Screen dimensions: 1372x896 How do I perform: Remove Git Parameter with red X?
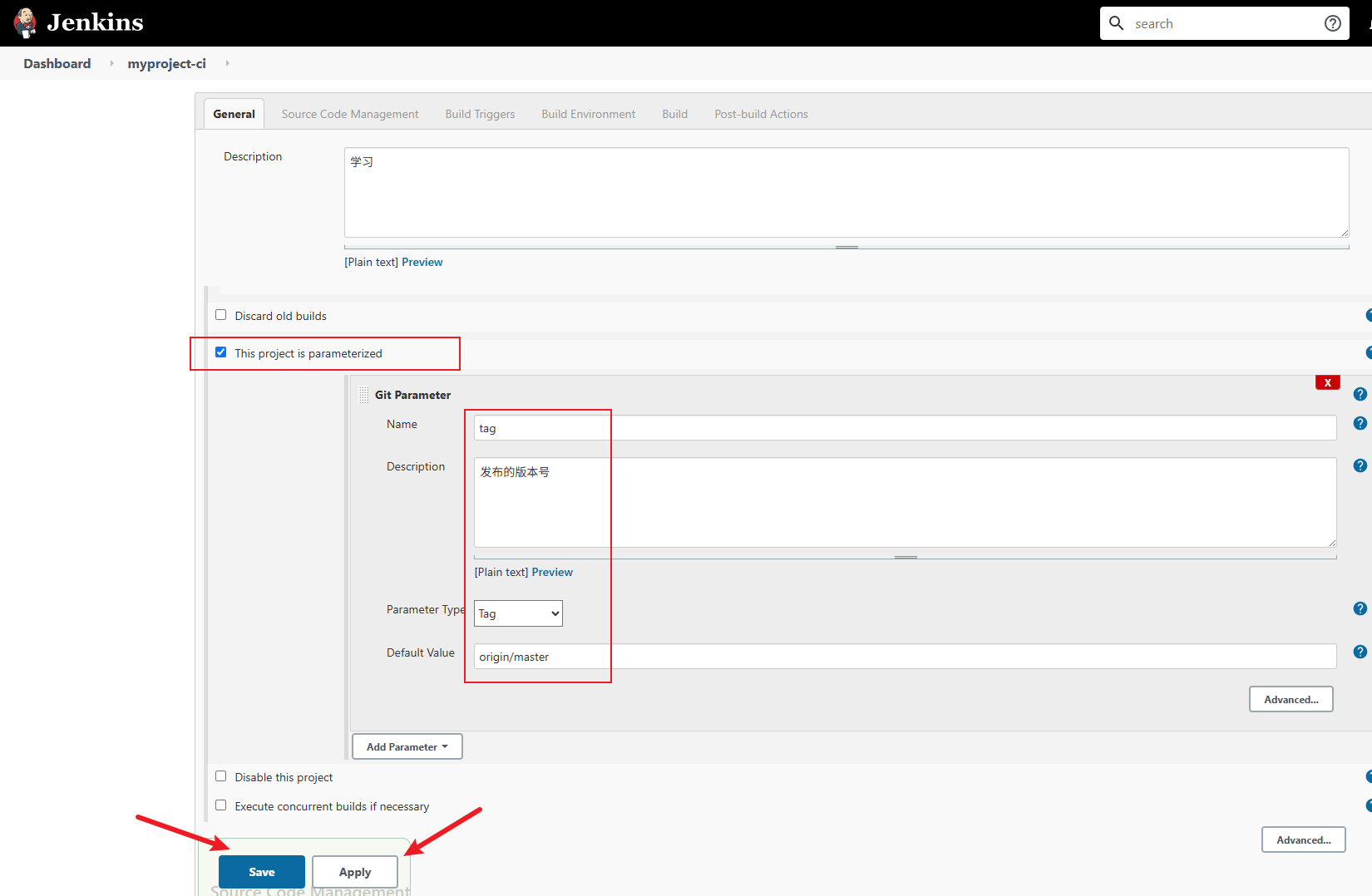point(1328,382)
